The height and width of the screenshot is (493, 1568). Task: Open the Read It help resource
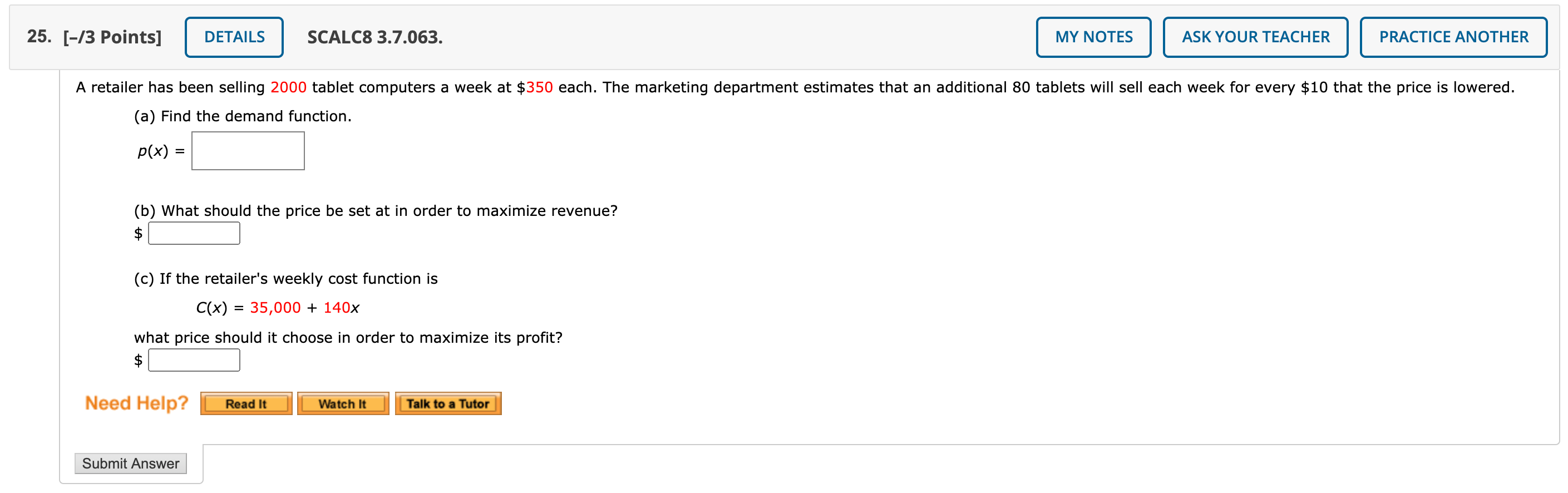tap(246, 403)
